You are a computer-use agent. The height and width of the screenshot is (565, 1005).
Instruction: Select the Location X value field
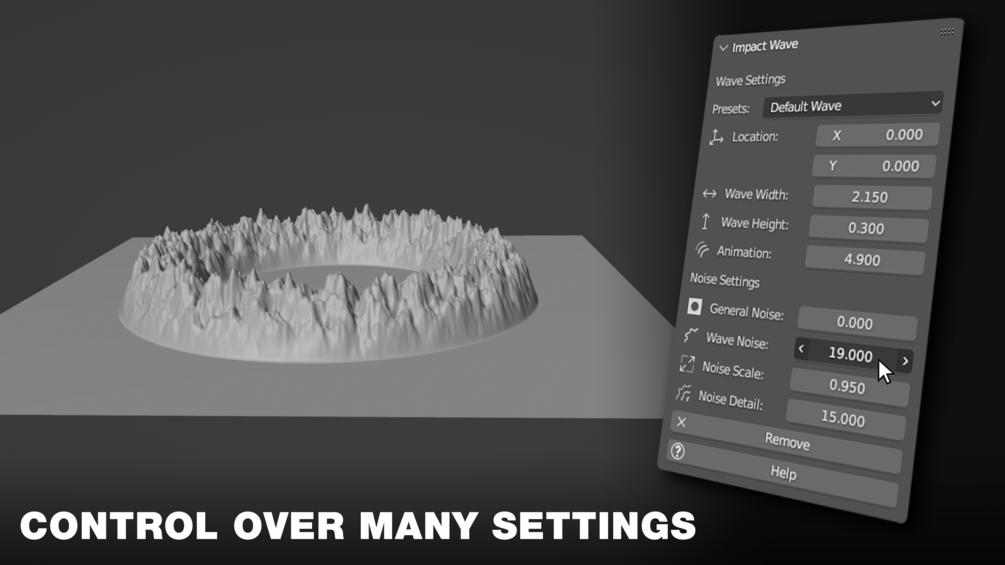click(x=877, y=135)
